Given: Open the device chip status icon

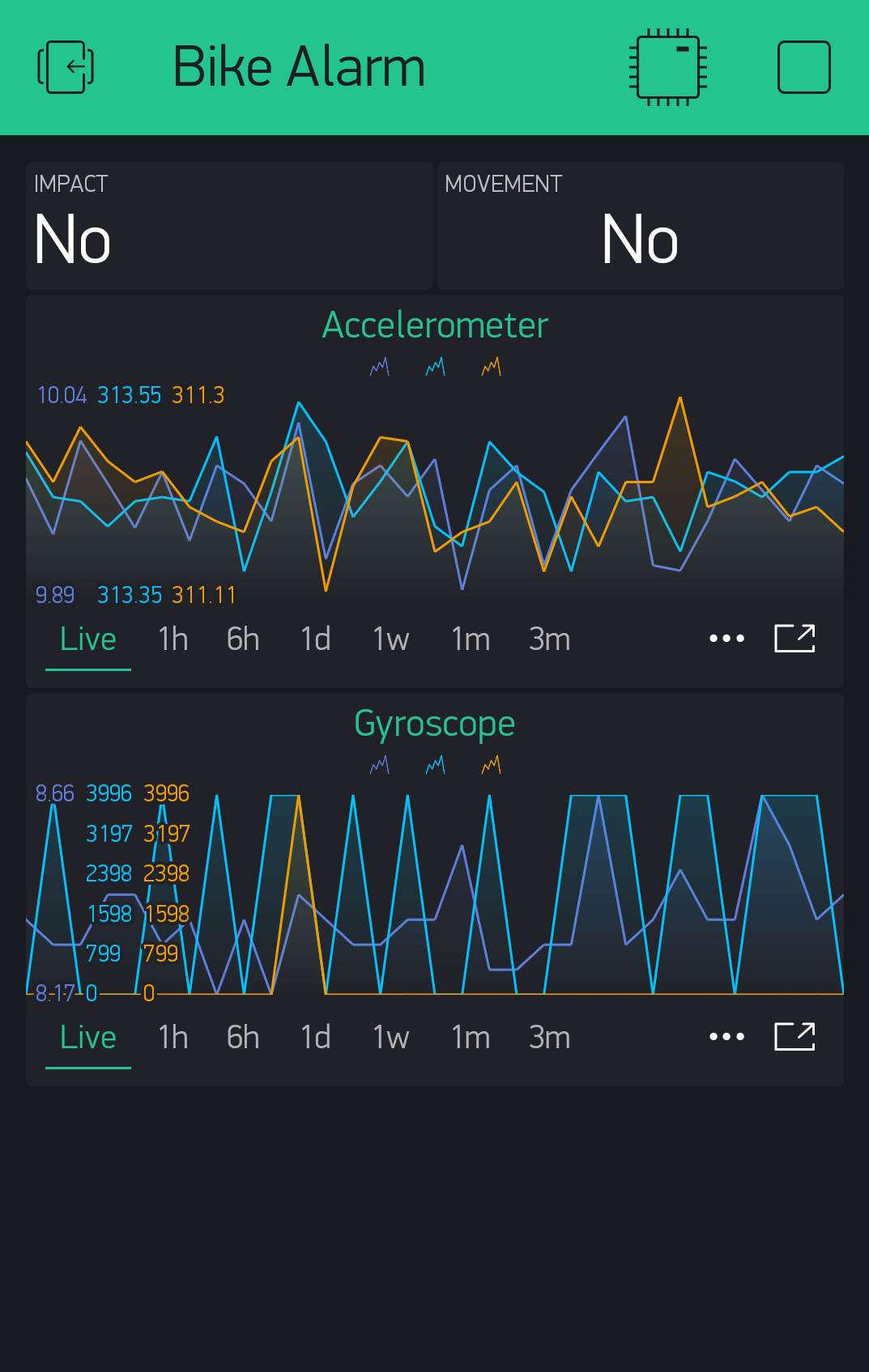Looking at the screenshot, I should 668,67.
